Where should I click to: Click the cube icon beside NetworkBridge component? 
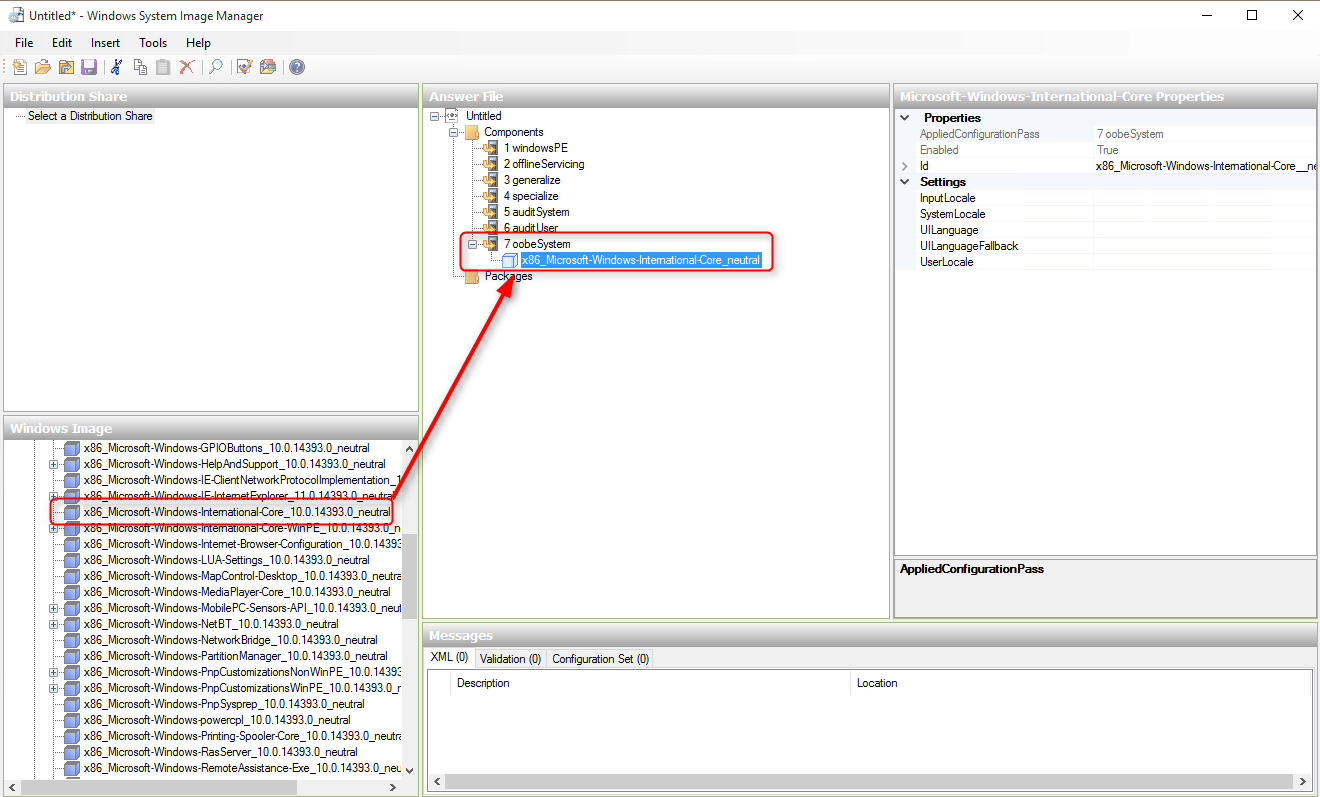(x=72, y=640)
